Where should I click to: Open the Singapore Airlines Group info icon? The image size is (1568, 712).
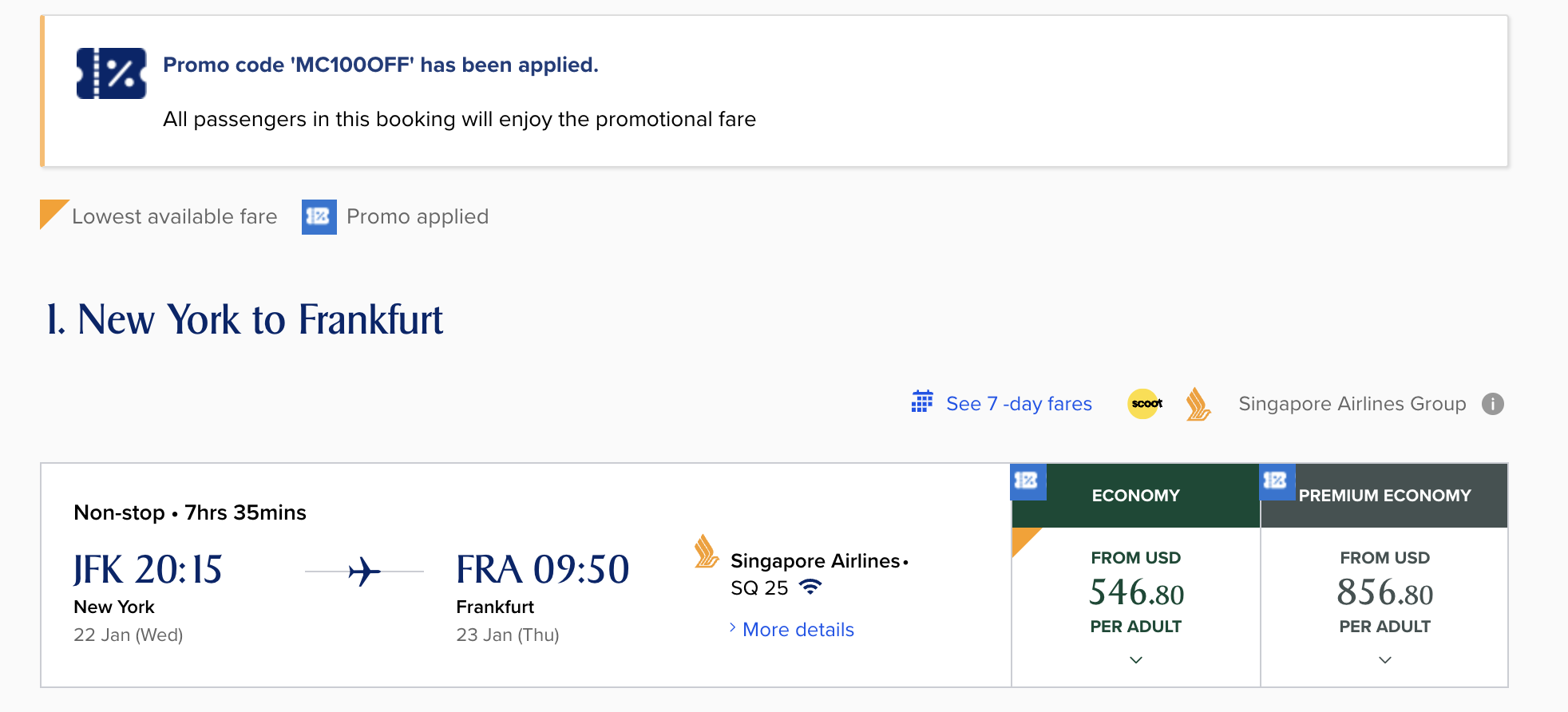pyautogui.click(x=1494, y=404)
